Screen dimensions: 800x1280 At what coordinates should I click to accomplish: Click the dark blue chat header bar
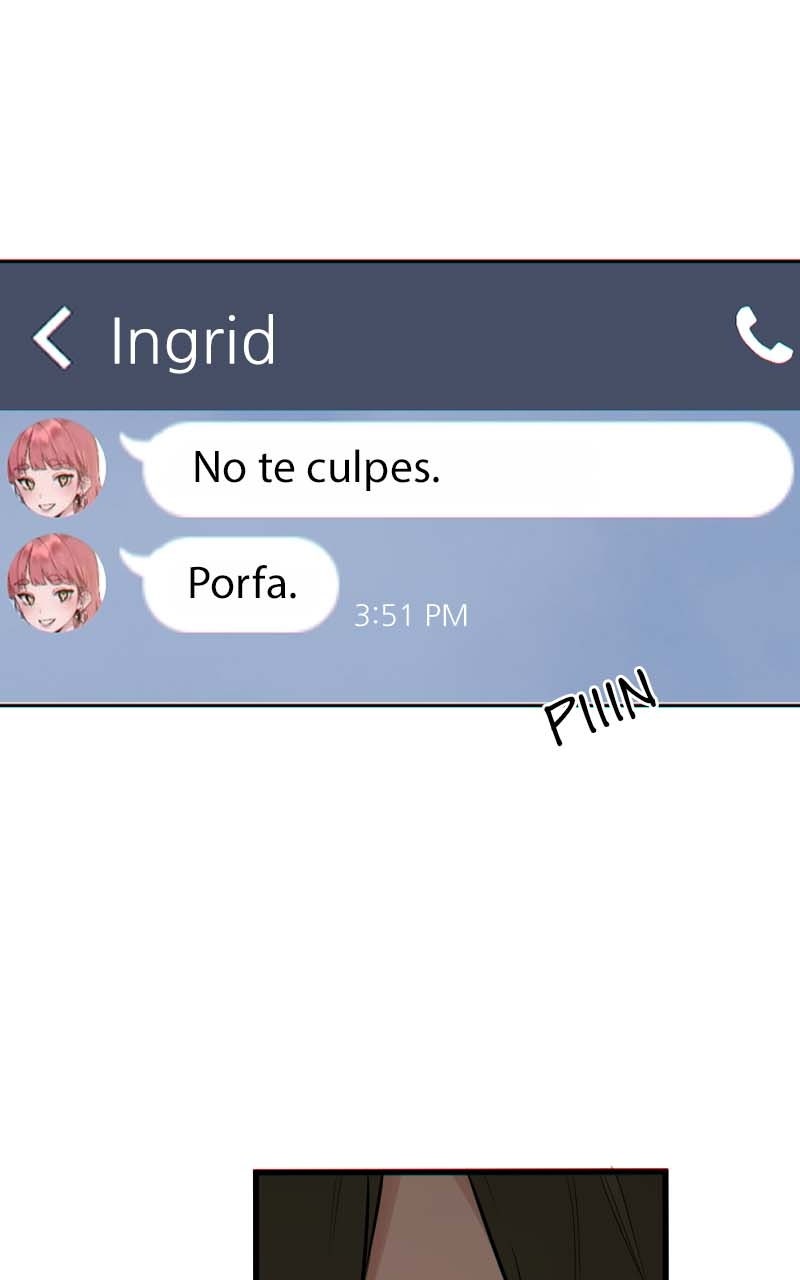tap(400, 336)
